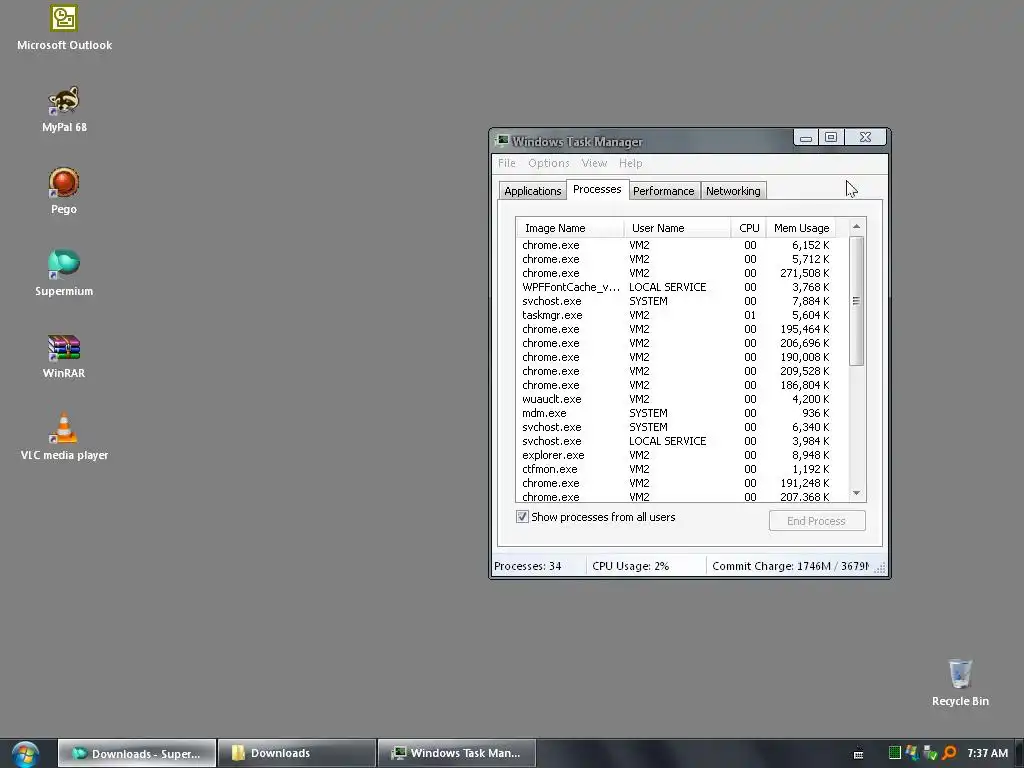The width and height of the screenshot is (1024, 768).
Task: Click the Commit Charge status bar entry
Action: [791, 566]
